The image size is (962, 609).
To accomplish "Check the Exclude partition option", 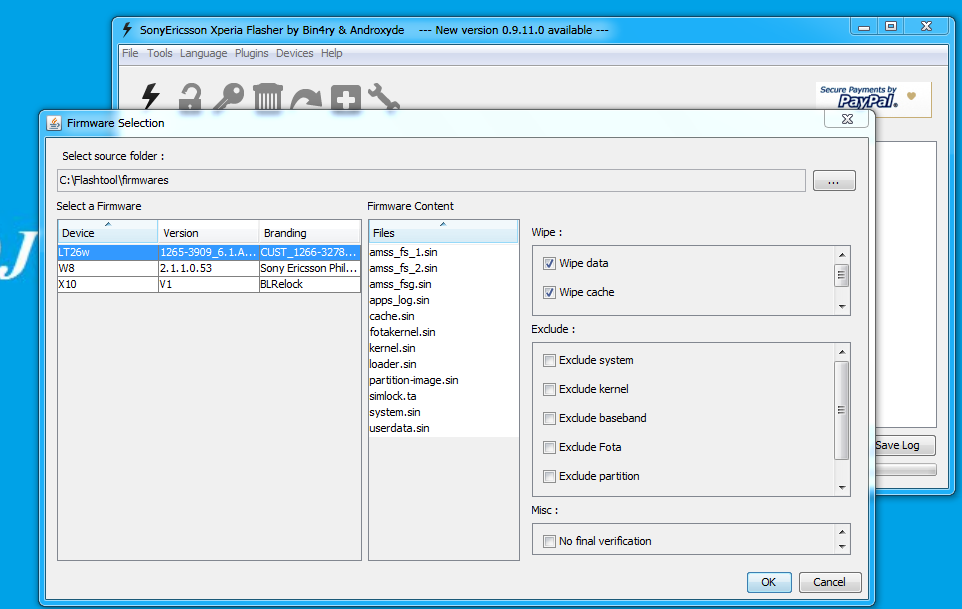I will 549,477.
